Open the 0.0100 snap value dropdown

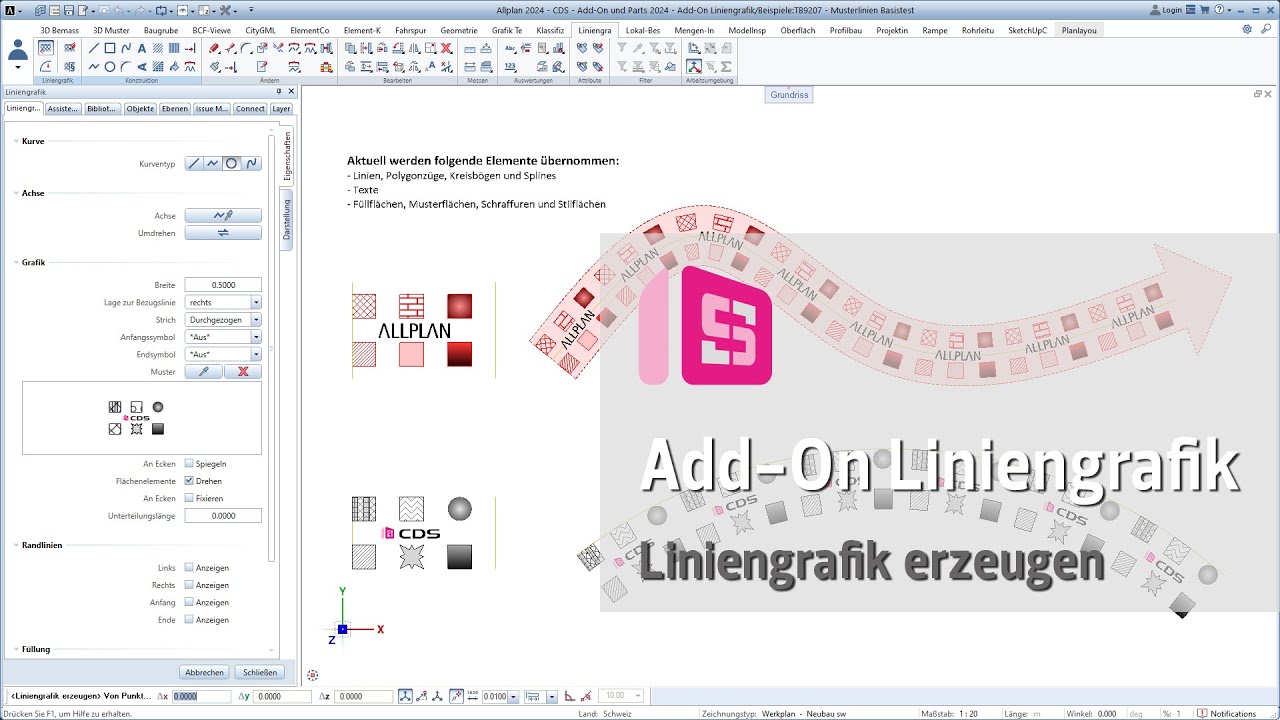(513, 696)
